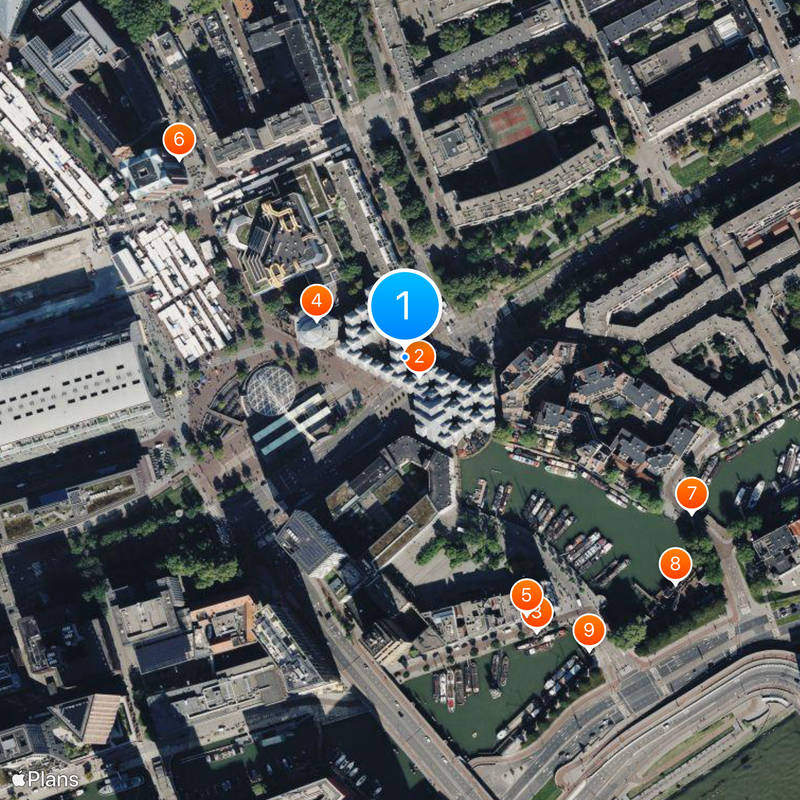The image size is (800, 800).
Task: Click the small blue location dot under pin 1
Action: pyautogui.click(x=405, y=357)
